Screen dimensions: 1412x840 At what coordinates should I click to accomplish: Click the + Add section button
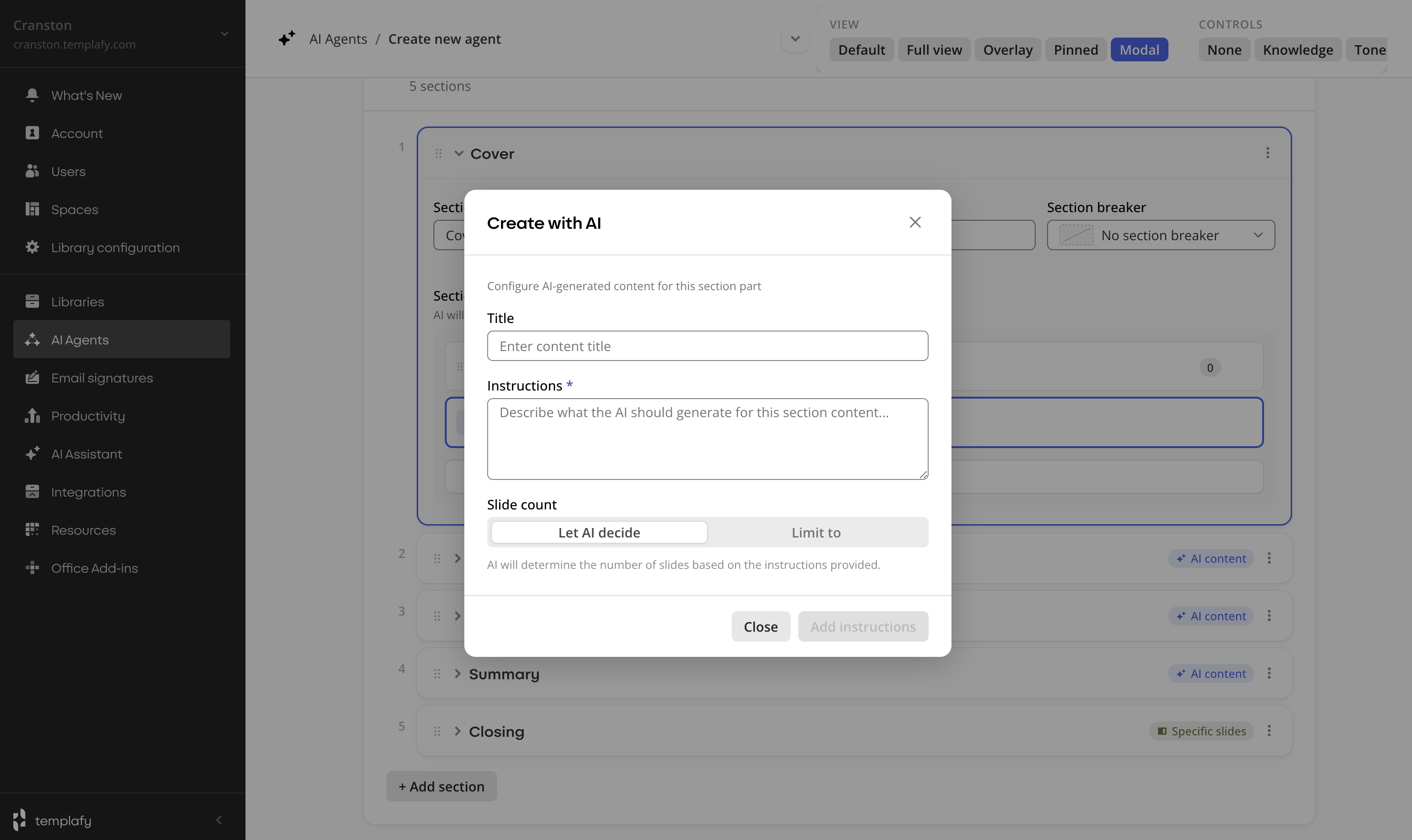point(441,786)
